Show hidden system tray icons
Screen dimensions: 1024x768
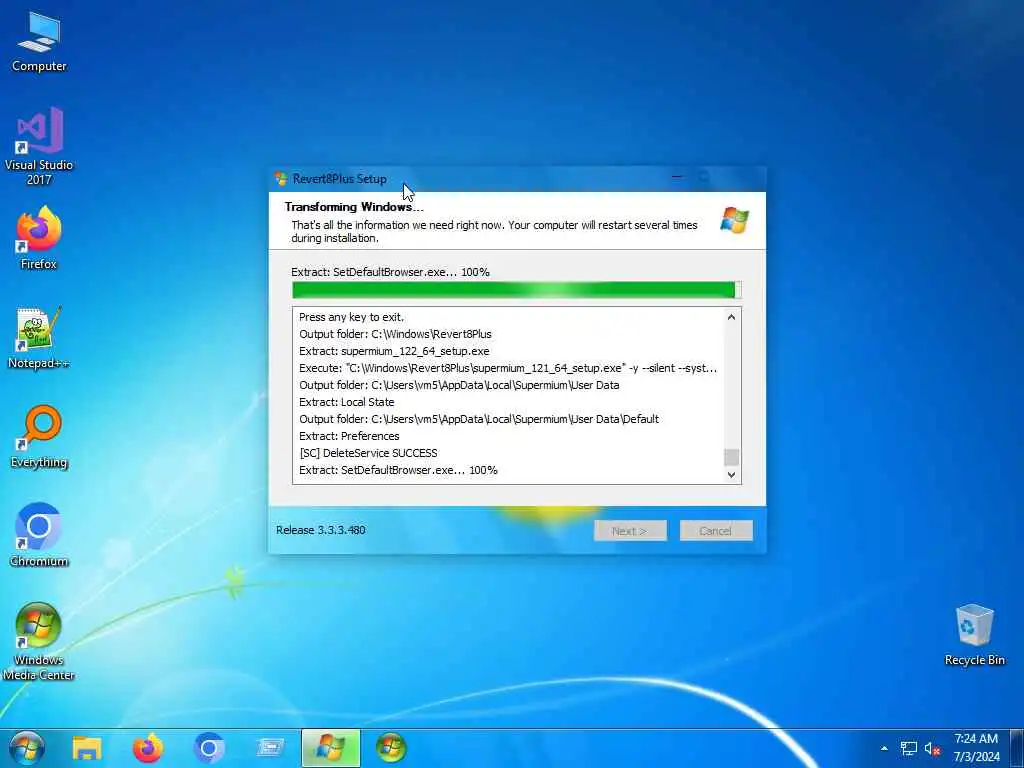tap(884, 748)
